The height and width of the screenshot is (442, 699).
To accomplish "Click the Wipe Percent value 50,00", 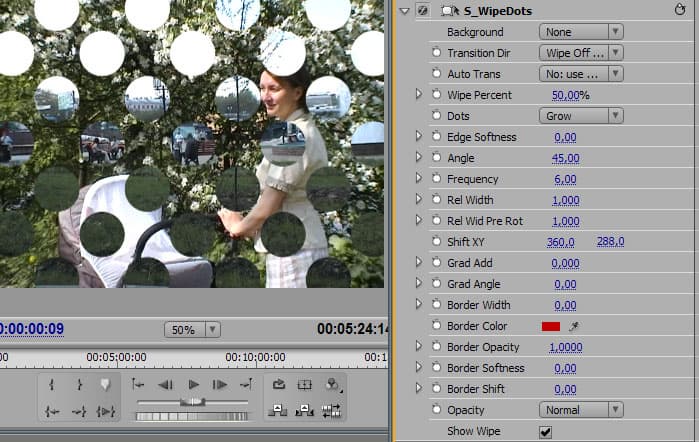I will click(x=566, y=95).
